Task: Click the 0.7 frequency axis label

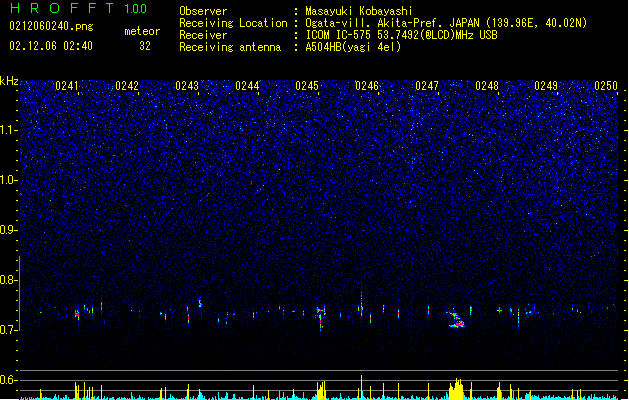Action: (x=9, y=330)
